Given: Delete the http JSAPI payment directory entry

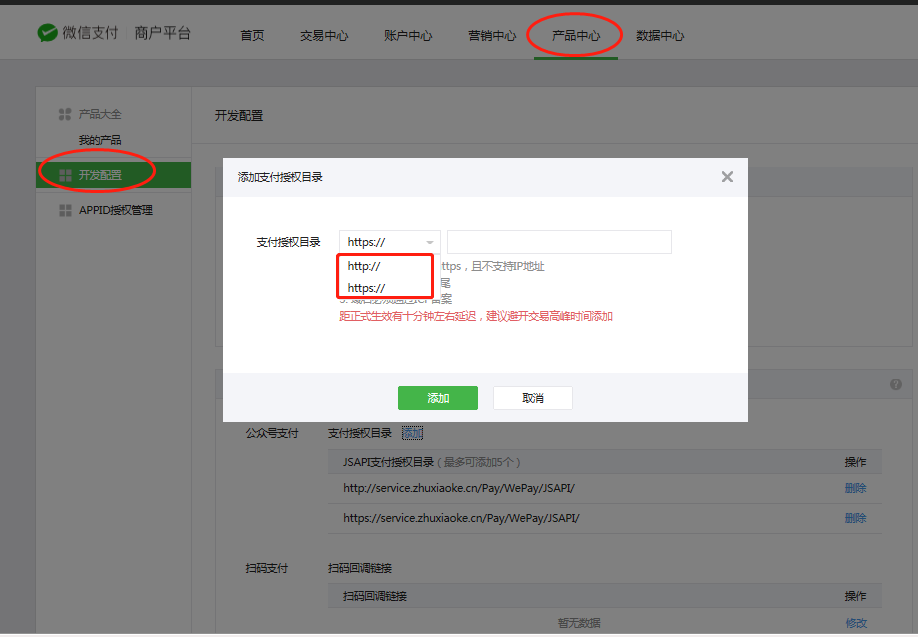Looking at the screenshot, I should [x=855, y=488].
